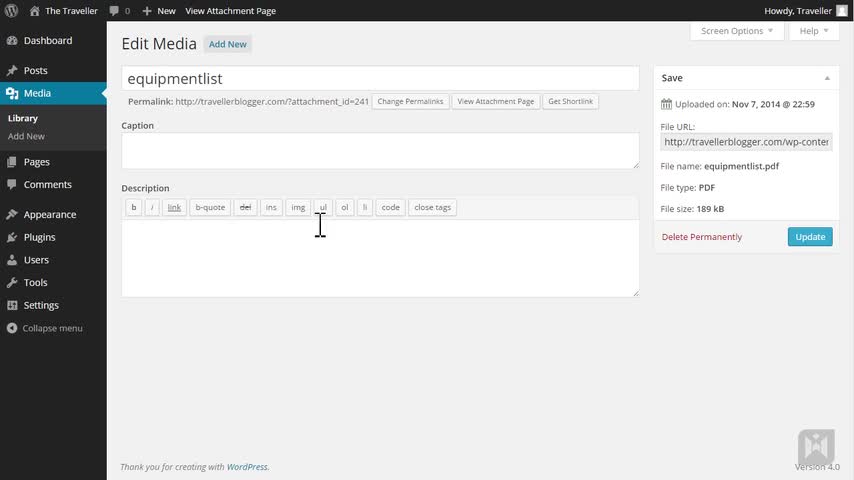The height and width of the screenshot is (480, 854).
Task: Click the attachment permalink URL
Action: click(272, 101)
